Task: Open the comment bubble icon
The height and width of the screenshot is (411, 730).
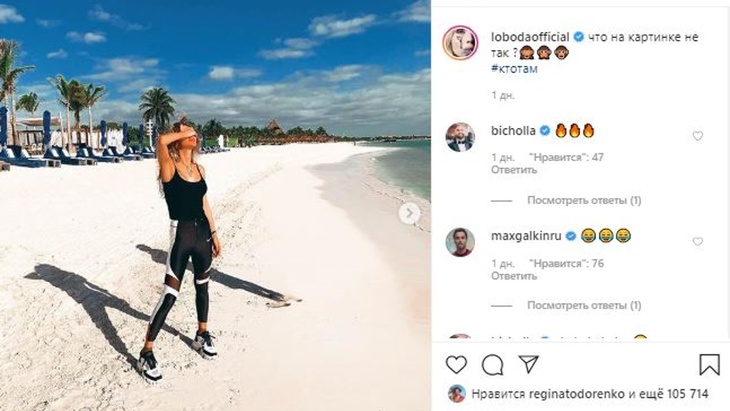Action: [x=493, y=365]
